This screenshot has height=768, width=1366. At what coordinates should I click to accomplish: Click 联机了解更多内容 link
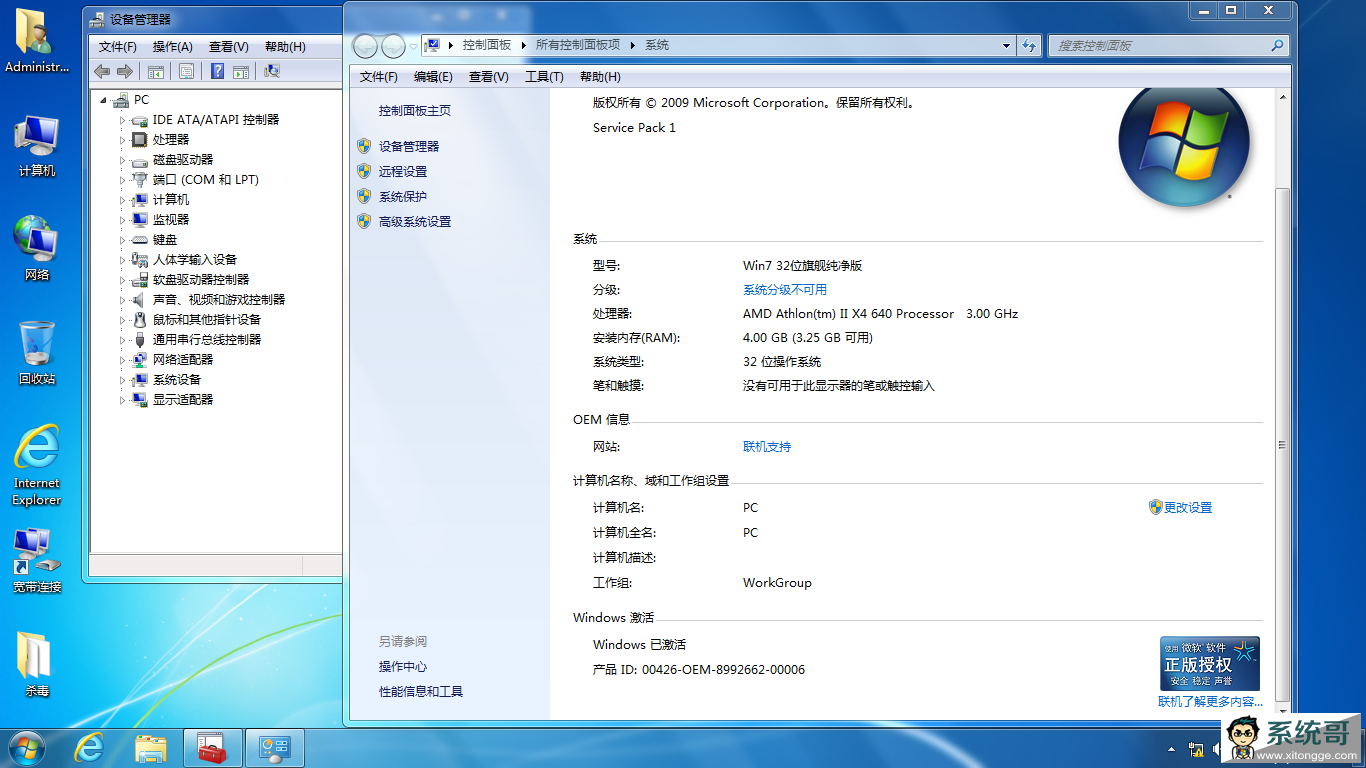point(1210,702)
